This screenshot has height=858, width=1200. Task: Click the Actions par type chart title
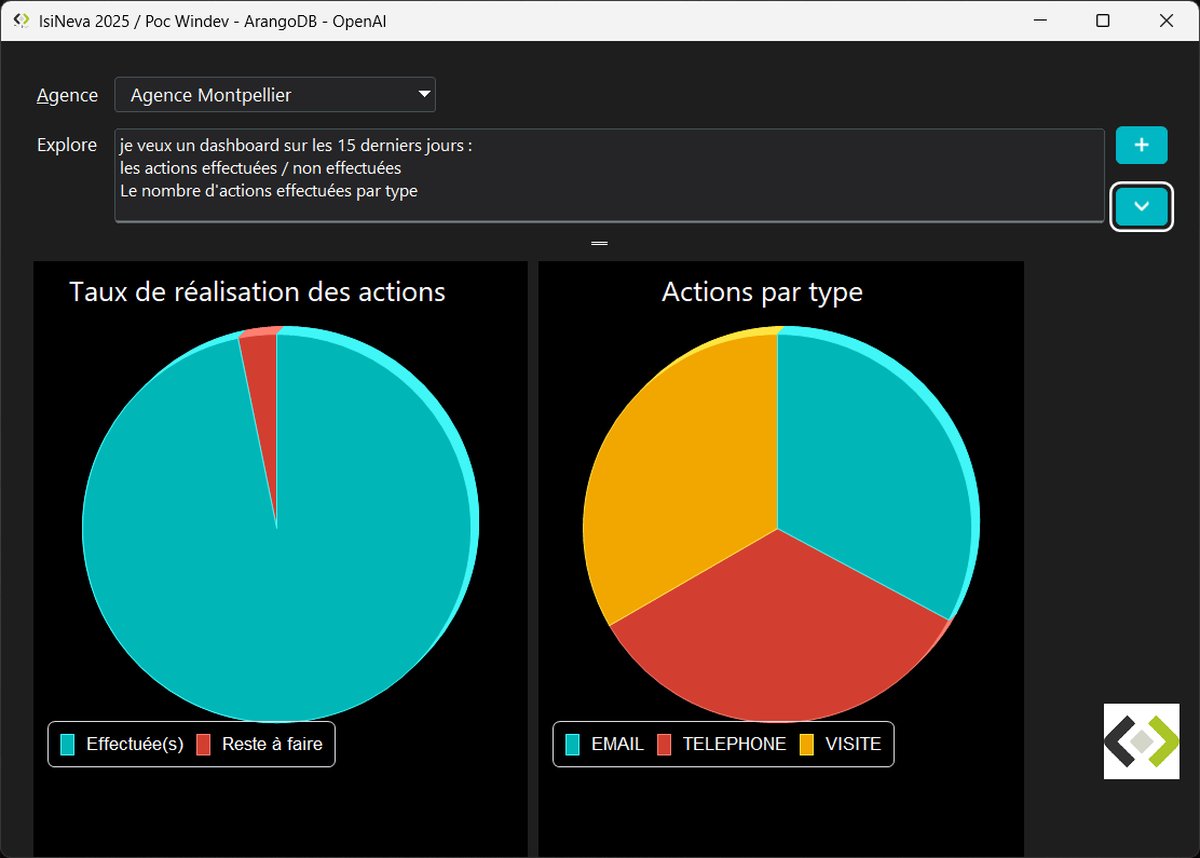(762, 292)
